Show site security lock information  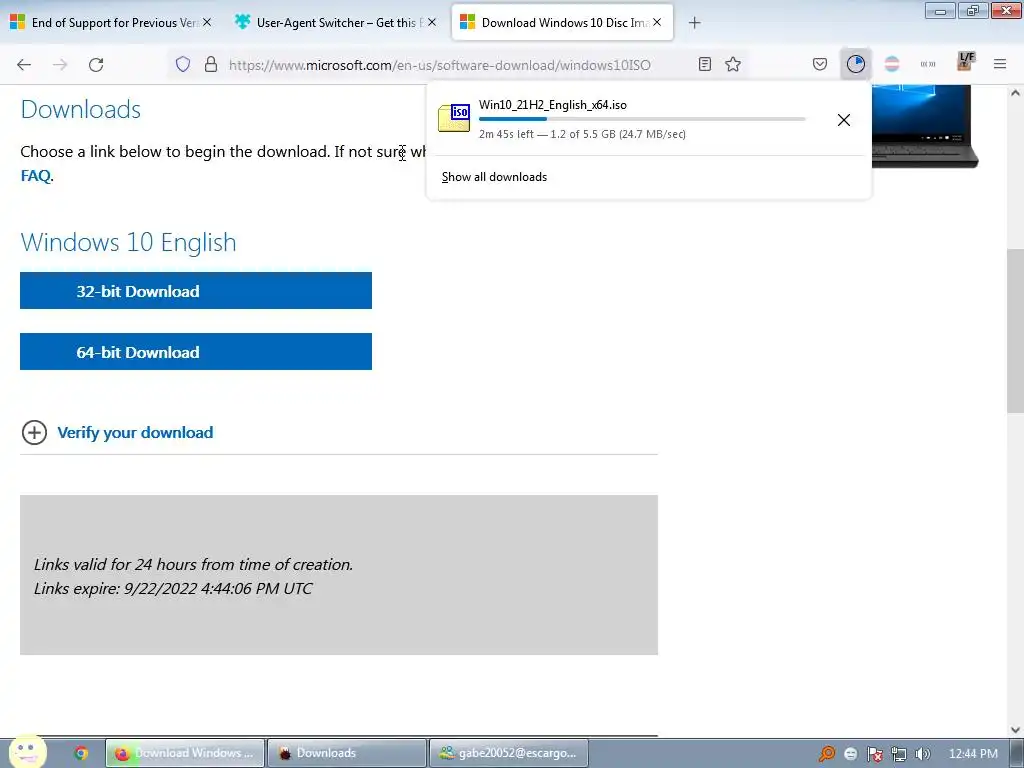pos(210,64)
